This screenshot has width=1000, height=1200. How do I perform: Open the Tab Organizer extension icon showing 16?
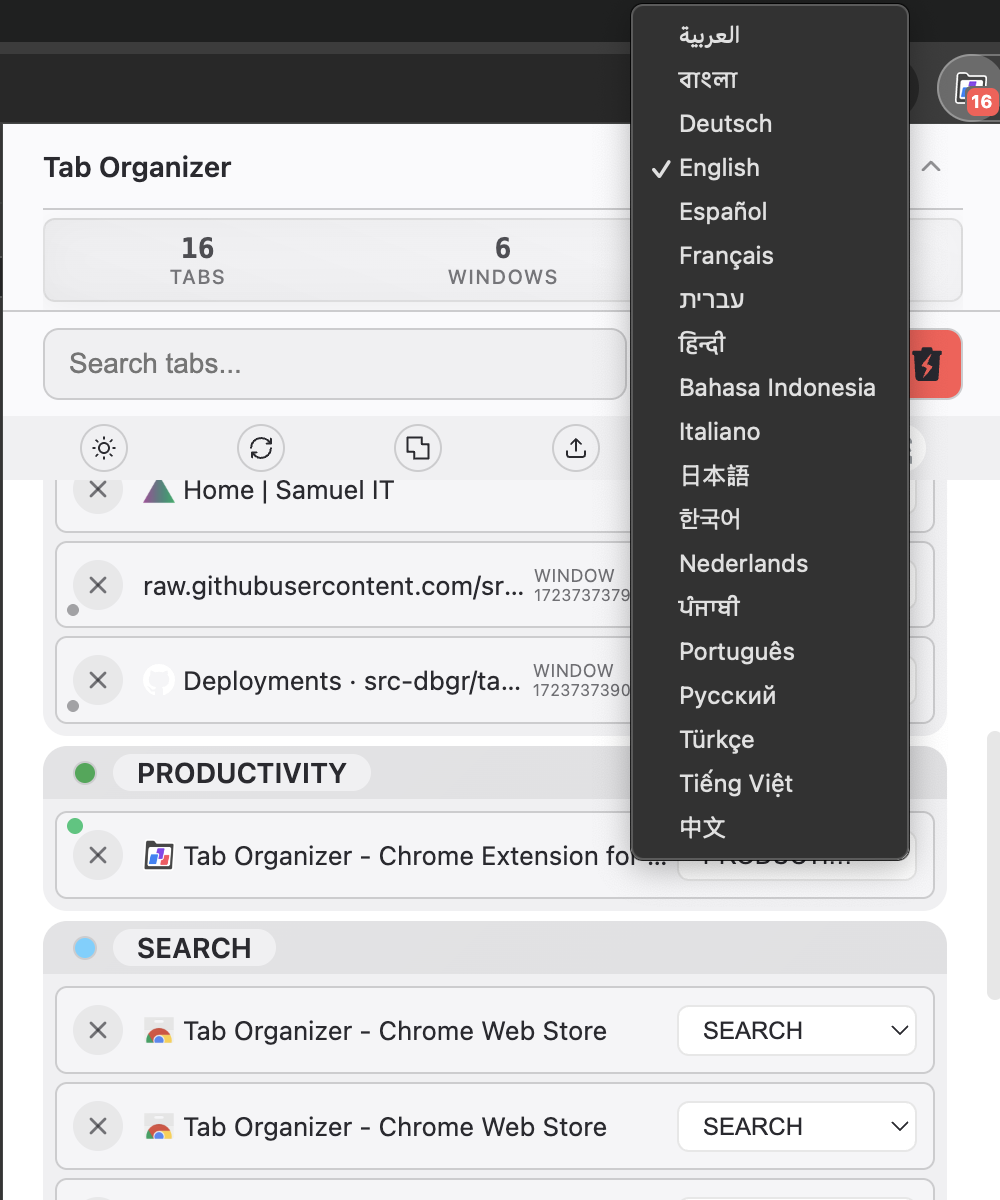coord(967,88)
